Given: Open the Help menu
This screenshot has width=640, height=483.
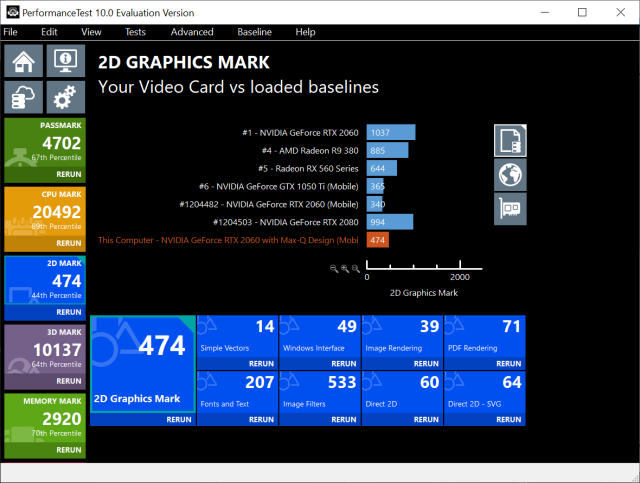Looking at the screenshot, I should 305,32.
